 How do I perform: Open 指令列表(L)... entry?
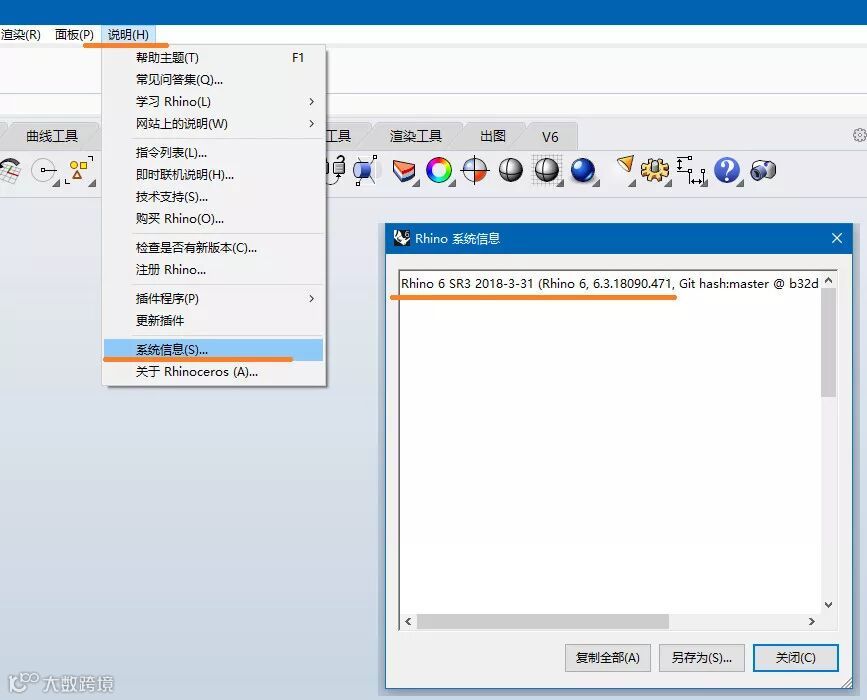[x=214, y=153]
